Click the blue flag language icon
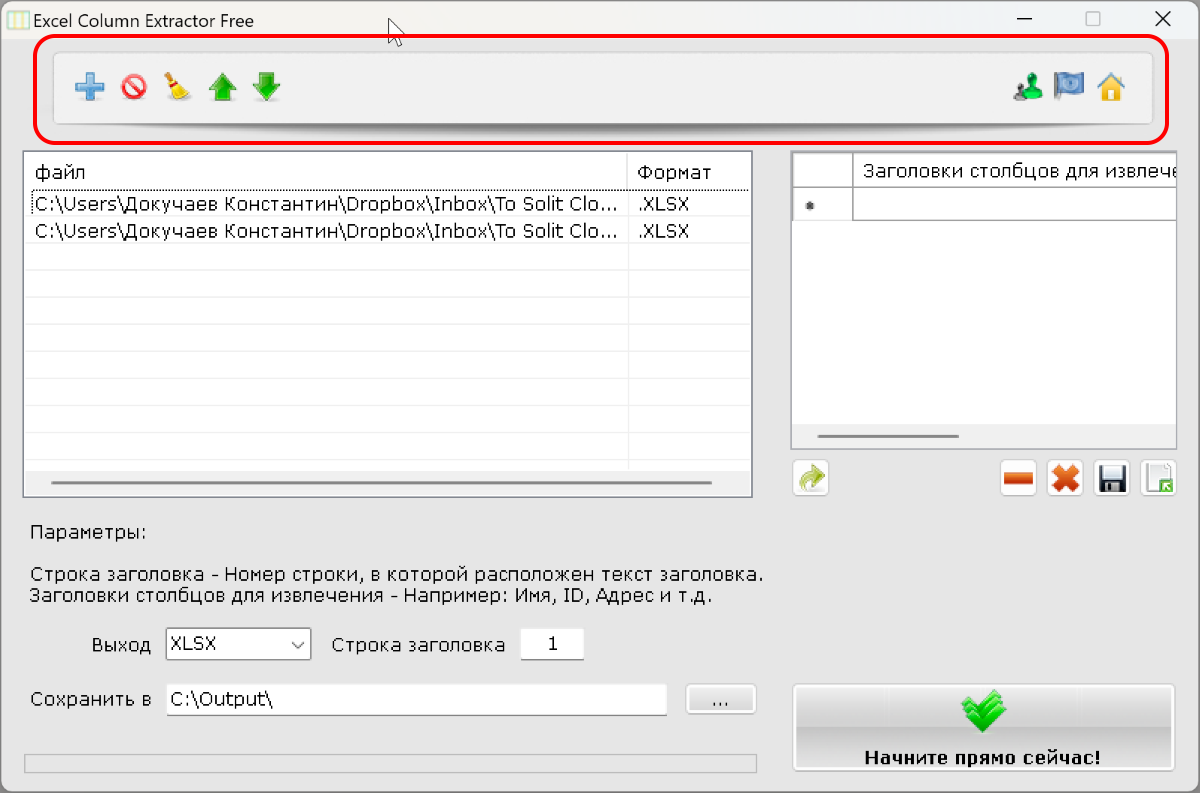This screenshot has height=793, width=1200. coord(1069,87)
